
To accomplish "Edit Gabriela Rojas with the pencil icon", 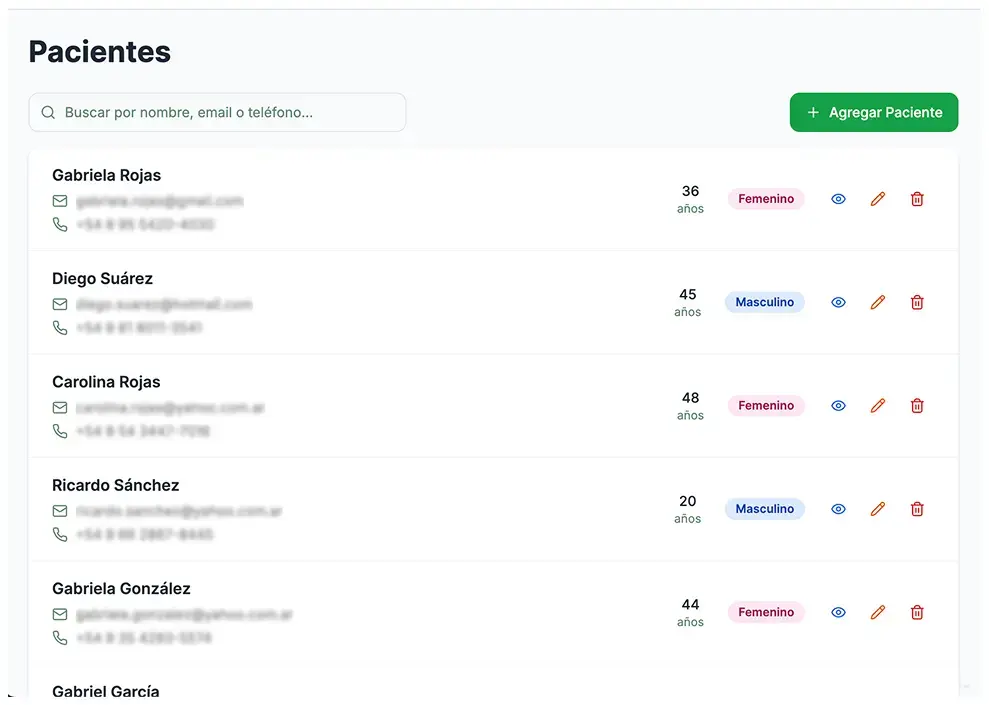I will pos(878,199).
